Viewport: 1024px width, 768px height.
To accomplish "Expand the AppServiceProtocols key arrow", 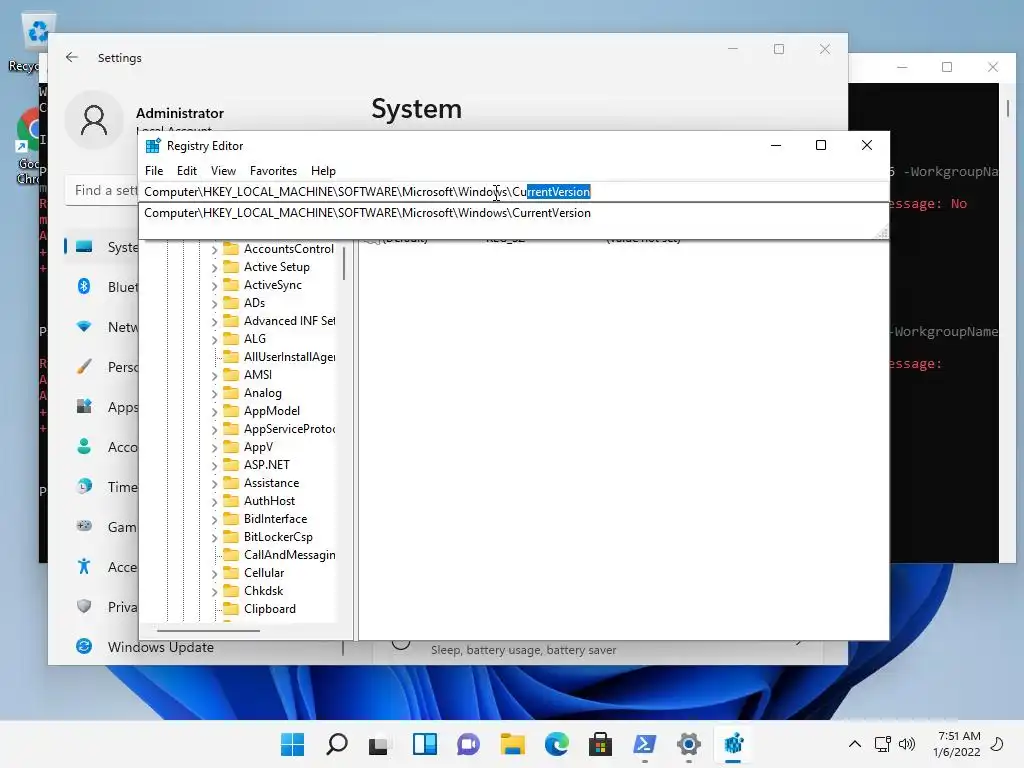I will click(214, 429).
